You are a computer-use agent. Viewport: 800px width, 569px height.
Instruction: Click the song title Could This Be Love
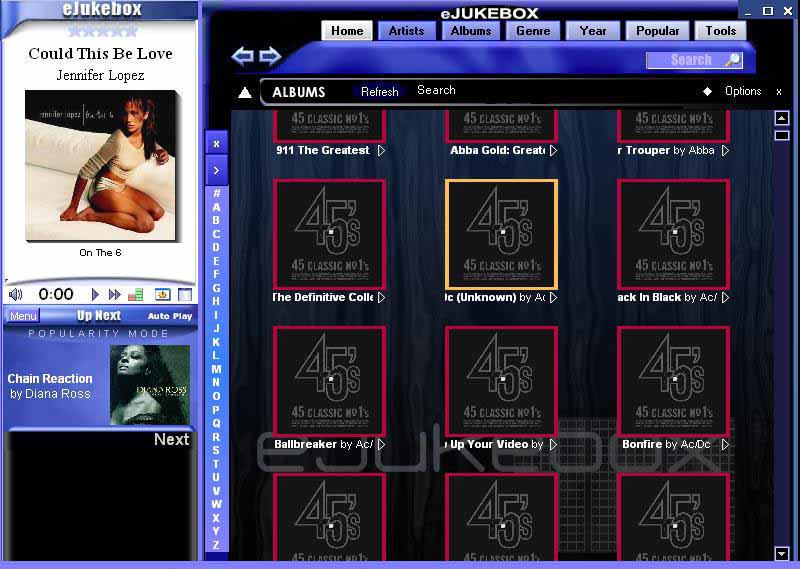[x=101, y=54]
